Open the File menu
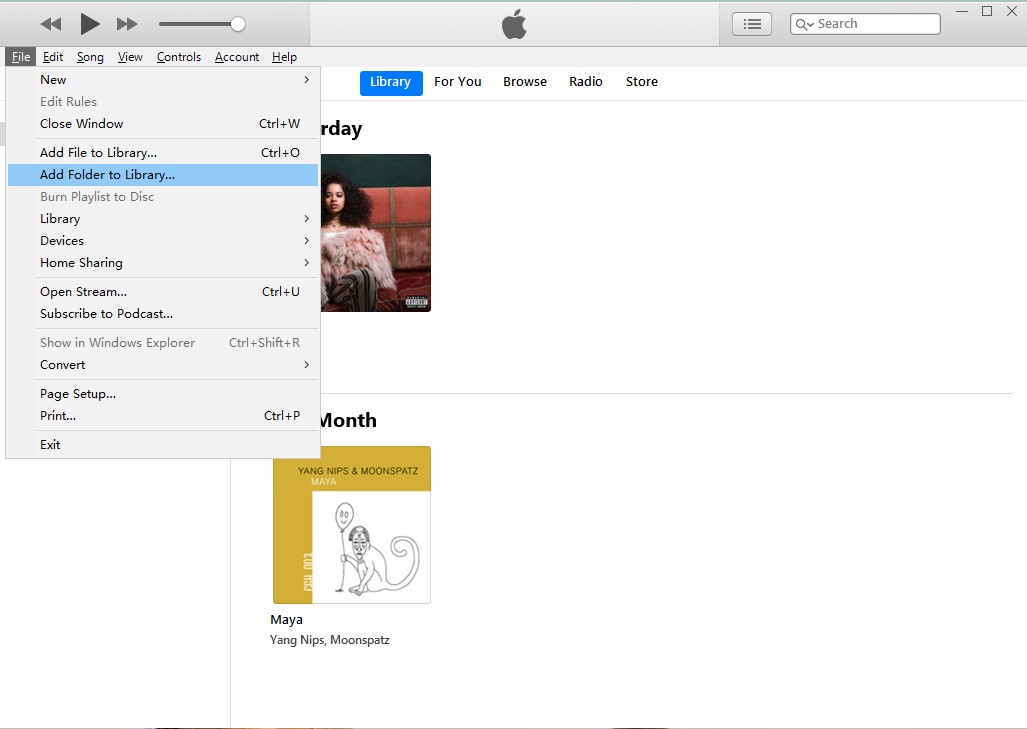Image resolution: width=1027 pixels, height=729 pixels. [21, 57]
